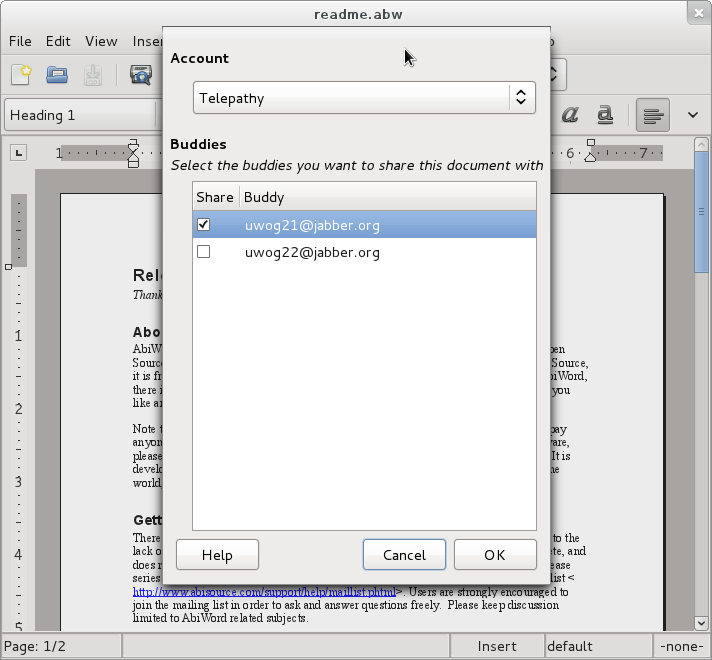Click the Help button in dialog
The image size is (712, 660).
click(217, 555)
